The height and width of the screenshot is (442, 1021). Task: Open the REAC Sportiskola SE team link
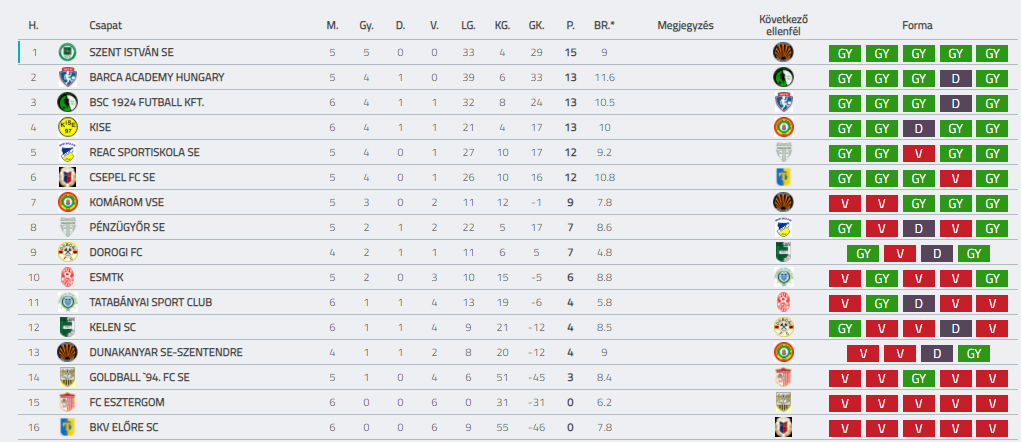144,152
